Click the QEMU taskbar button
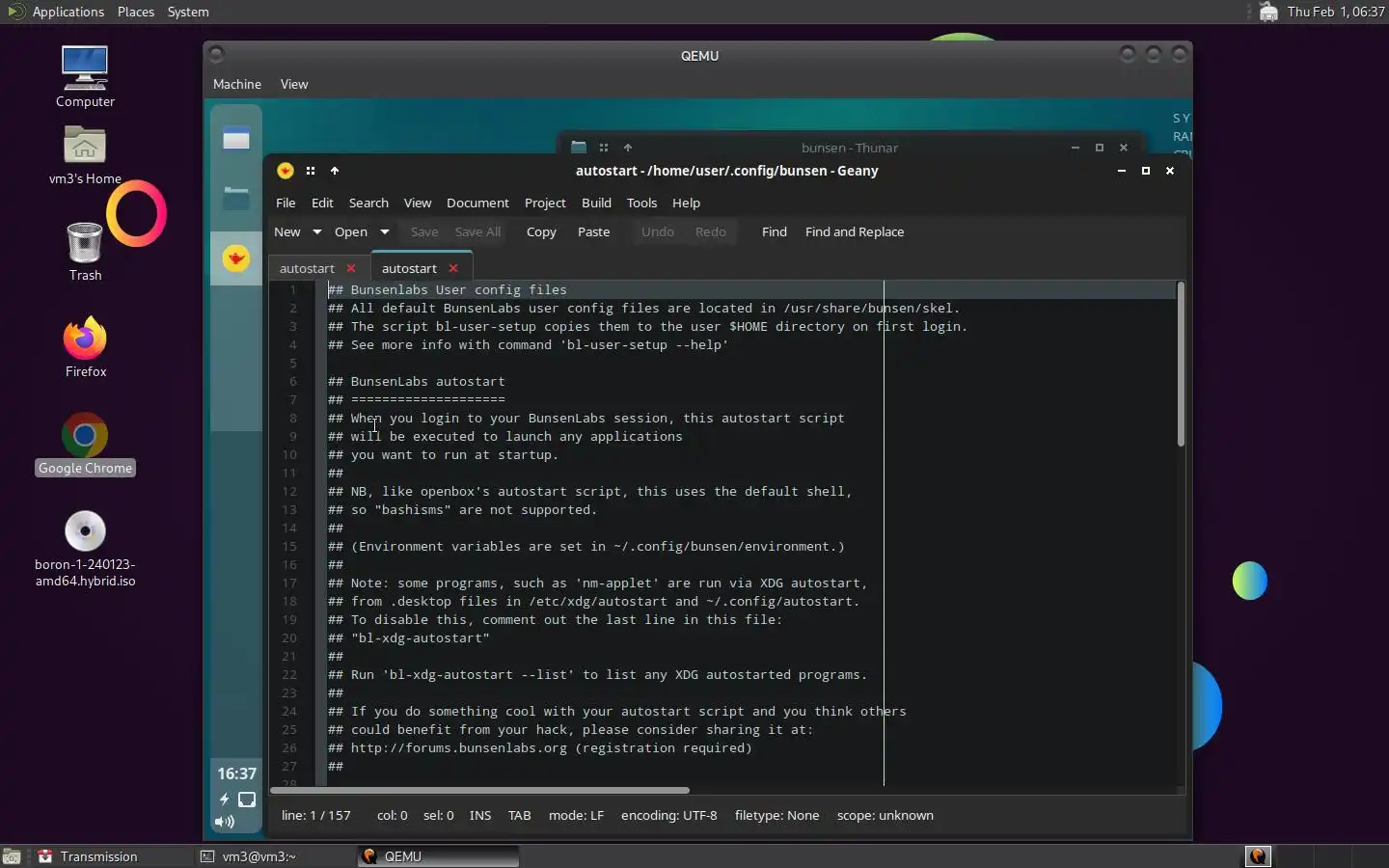Screen dimensions: 1389x868 438,856
